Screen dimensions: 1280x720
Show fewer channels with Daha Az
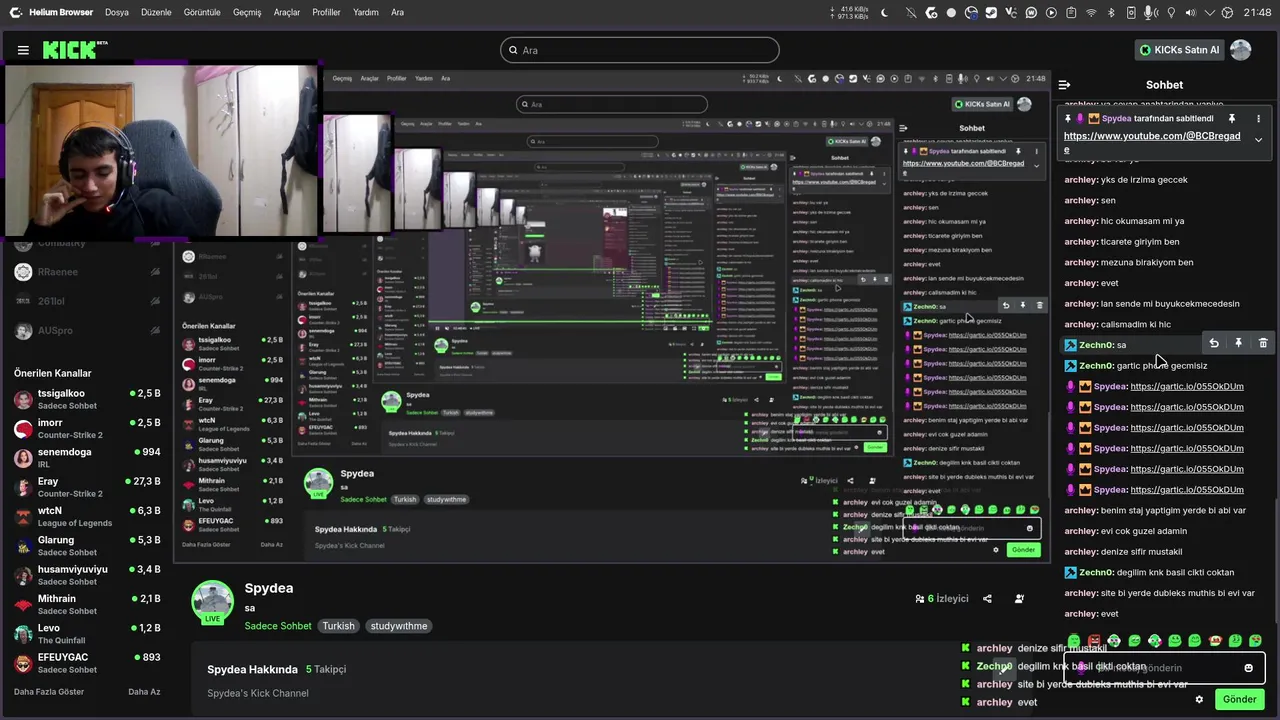144,692
